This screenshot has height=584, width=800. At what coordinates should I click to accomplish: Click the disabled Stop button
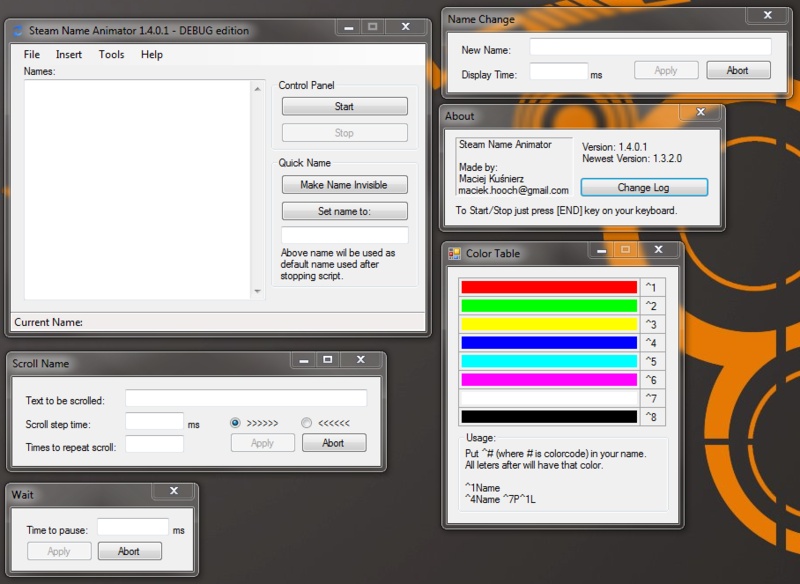pyautogui.click(x=344, y=133)
